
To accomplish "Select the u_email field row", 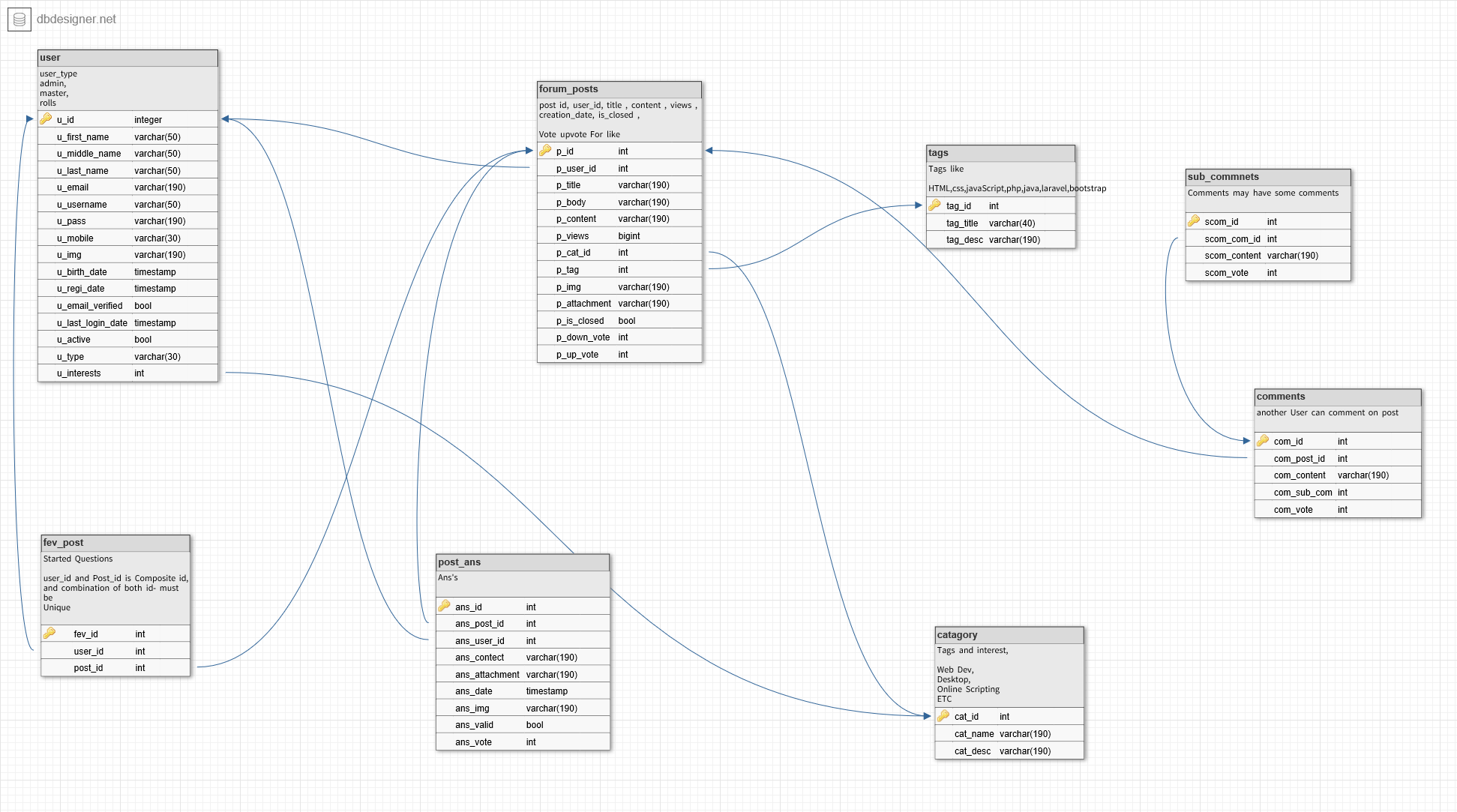I will 127,187.
